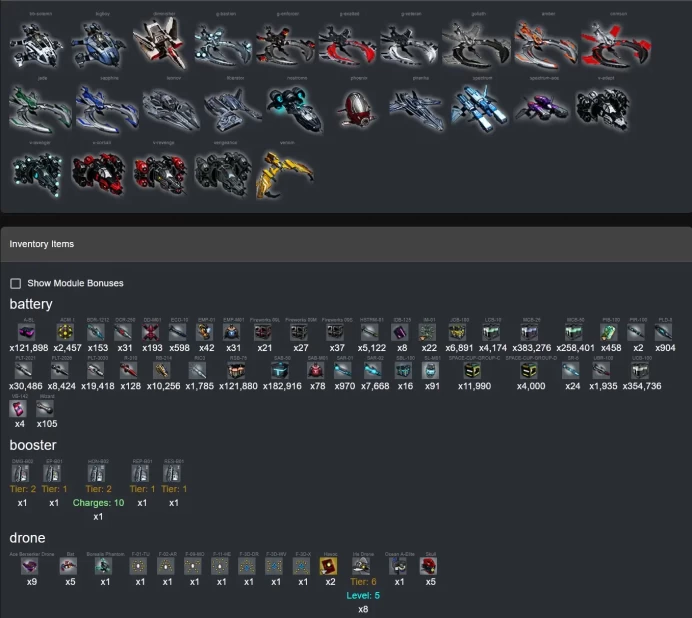Screen dimensions: 692x618
Task: Choose the HON-B02 booster with charges
Action: 96,474
